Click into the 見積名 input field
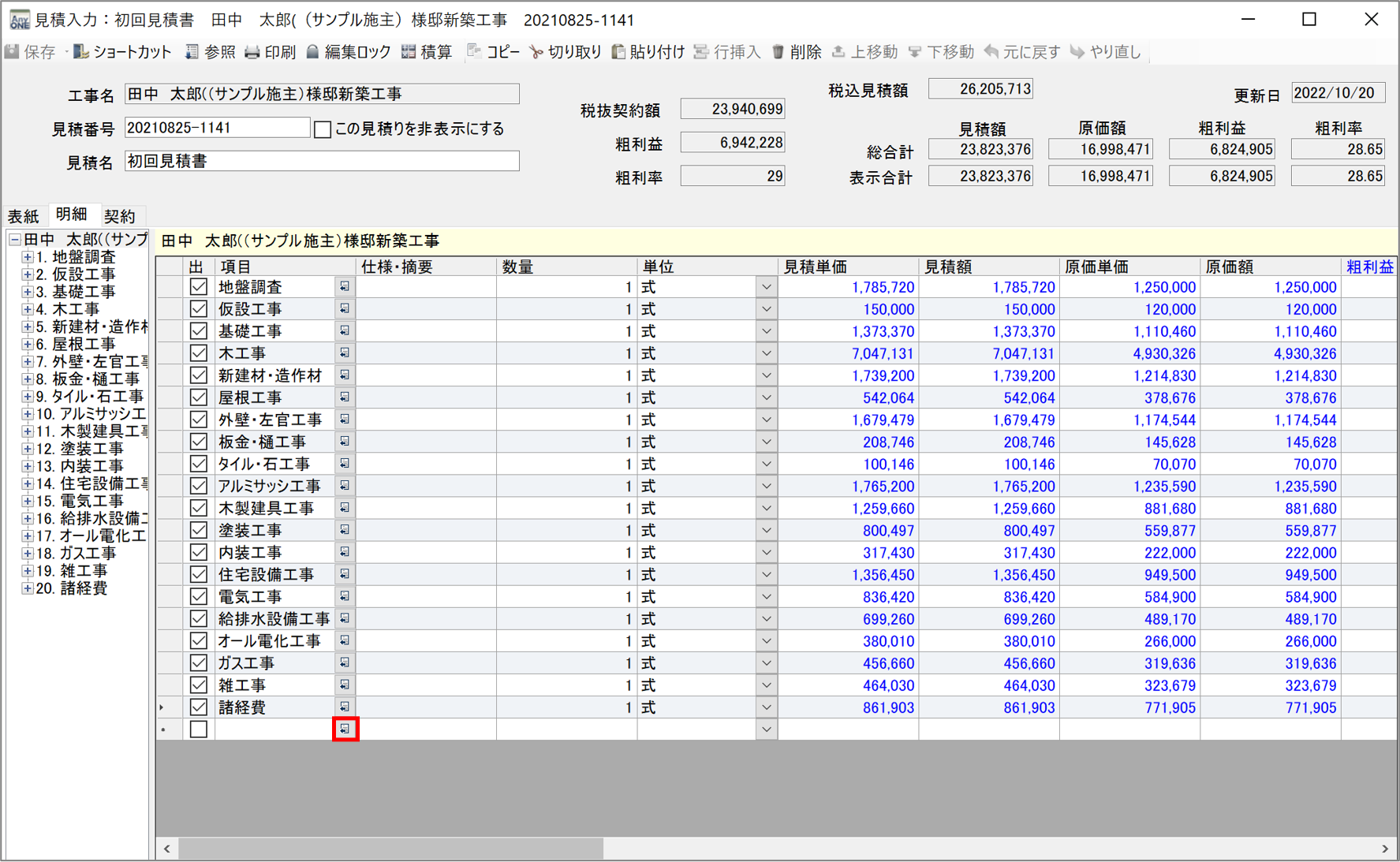Screen dimensions: 1400x862 click(322, 162)
